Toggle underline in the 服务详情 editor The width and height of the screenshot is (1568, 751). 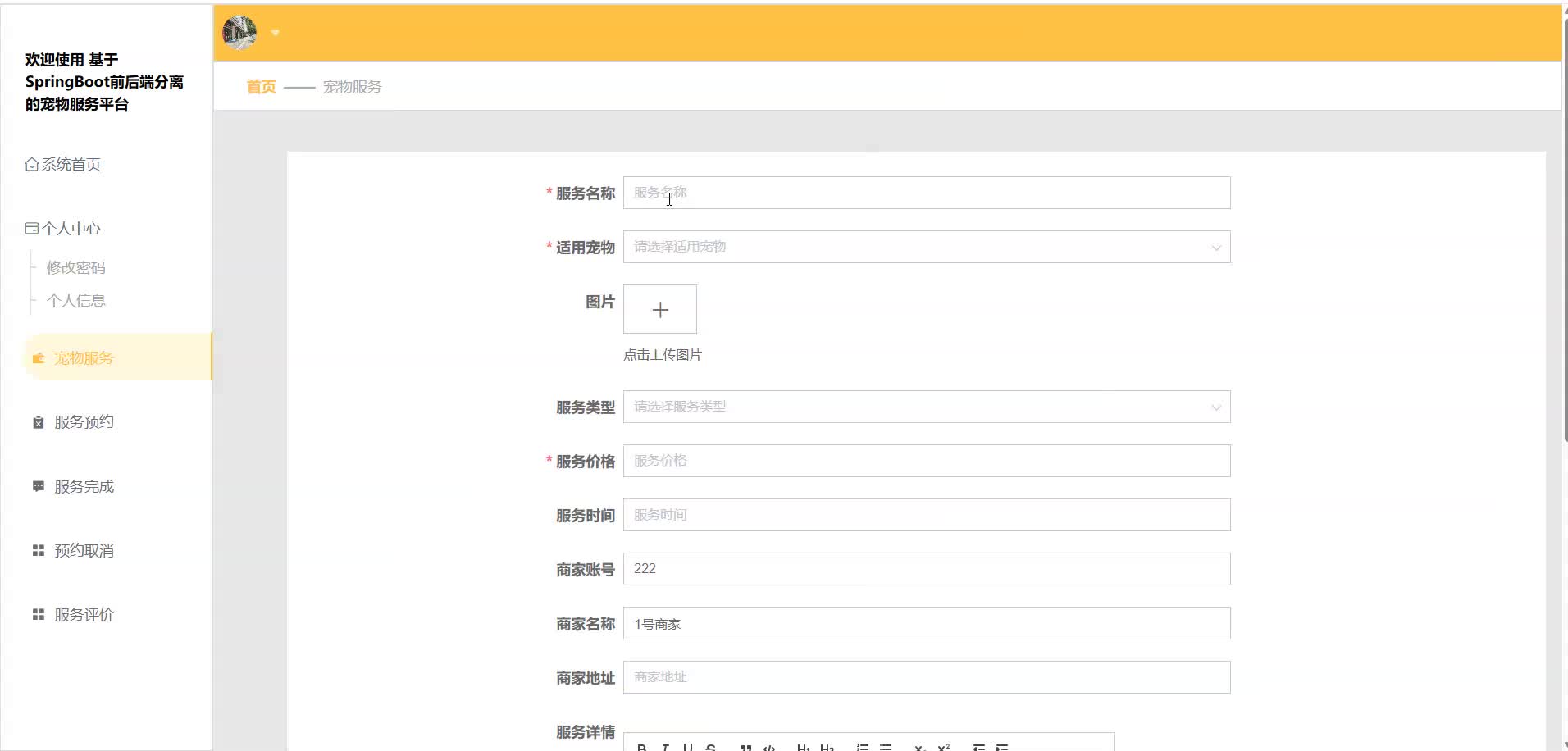(688, 747)
